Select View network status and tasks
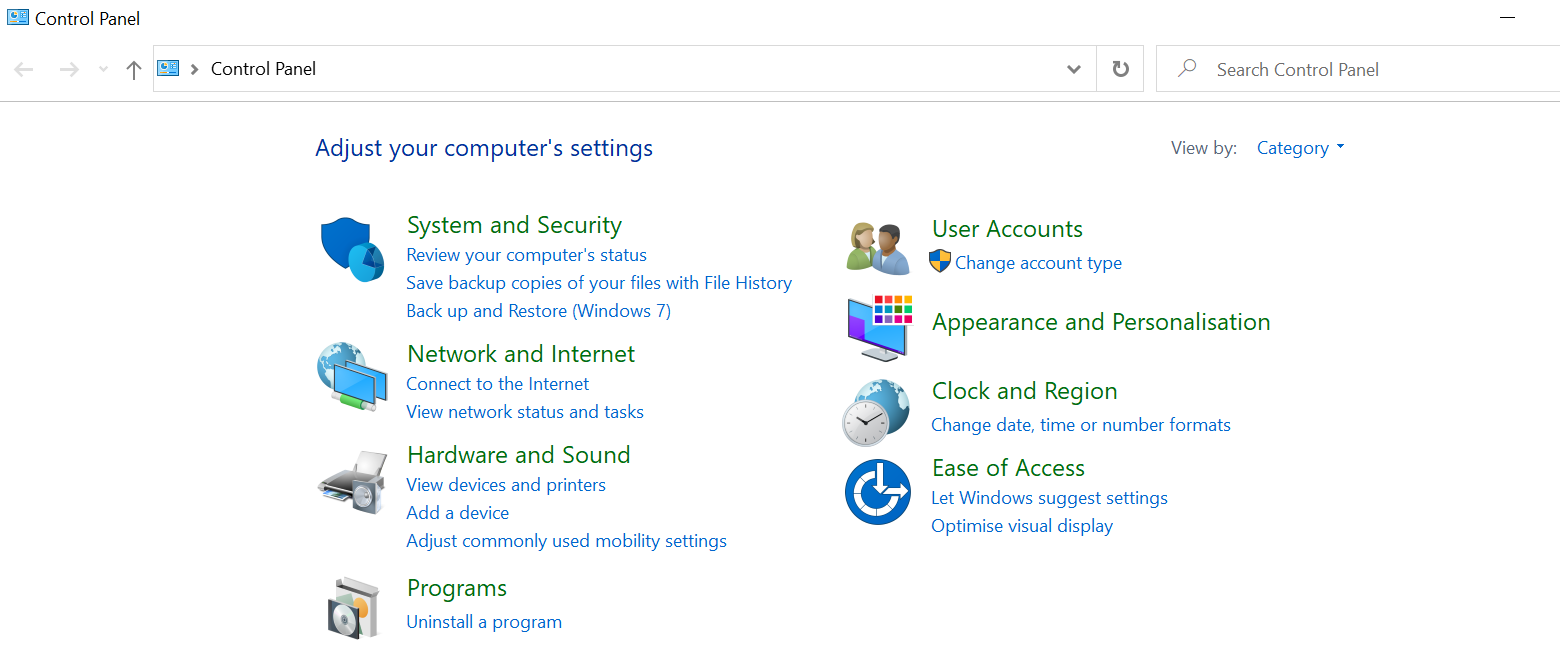The image size is (1560, 670). coord(525,412)
